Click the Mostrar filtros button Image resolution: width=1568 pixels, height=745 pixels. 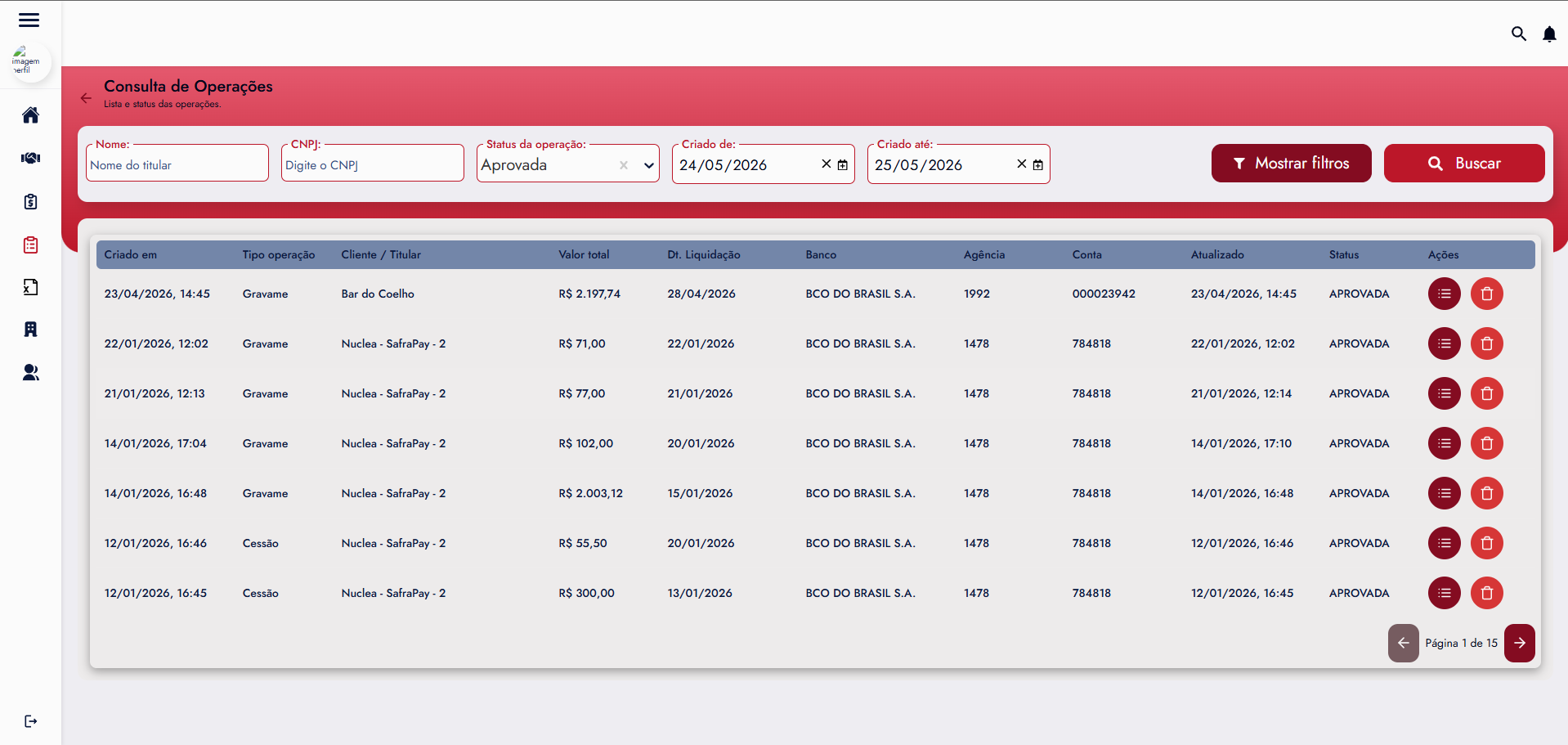[1292, 164]
